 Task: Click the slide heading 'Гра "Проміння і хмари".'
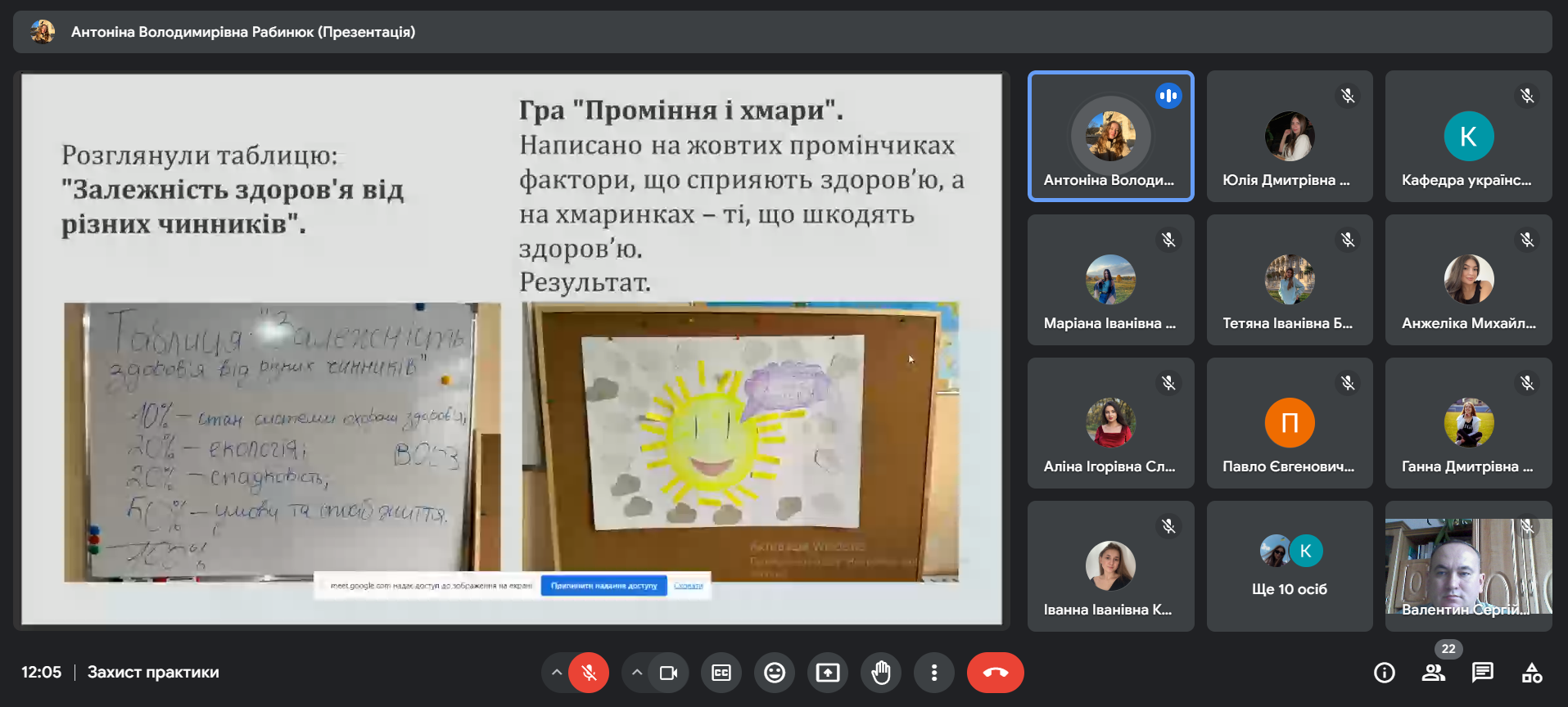[x=681, y=110]
